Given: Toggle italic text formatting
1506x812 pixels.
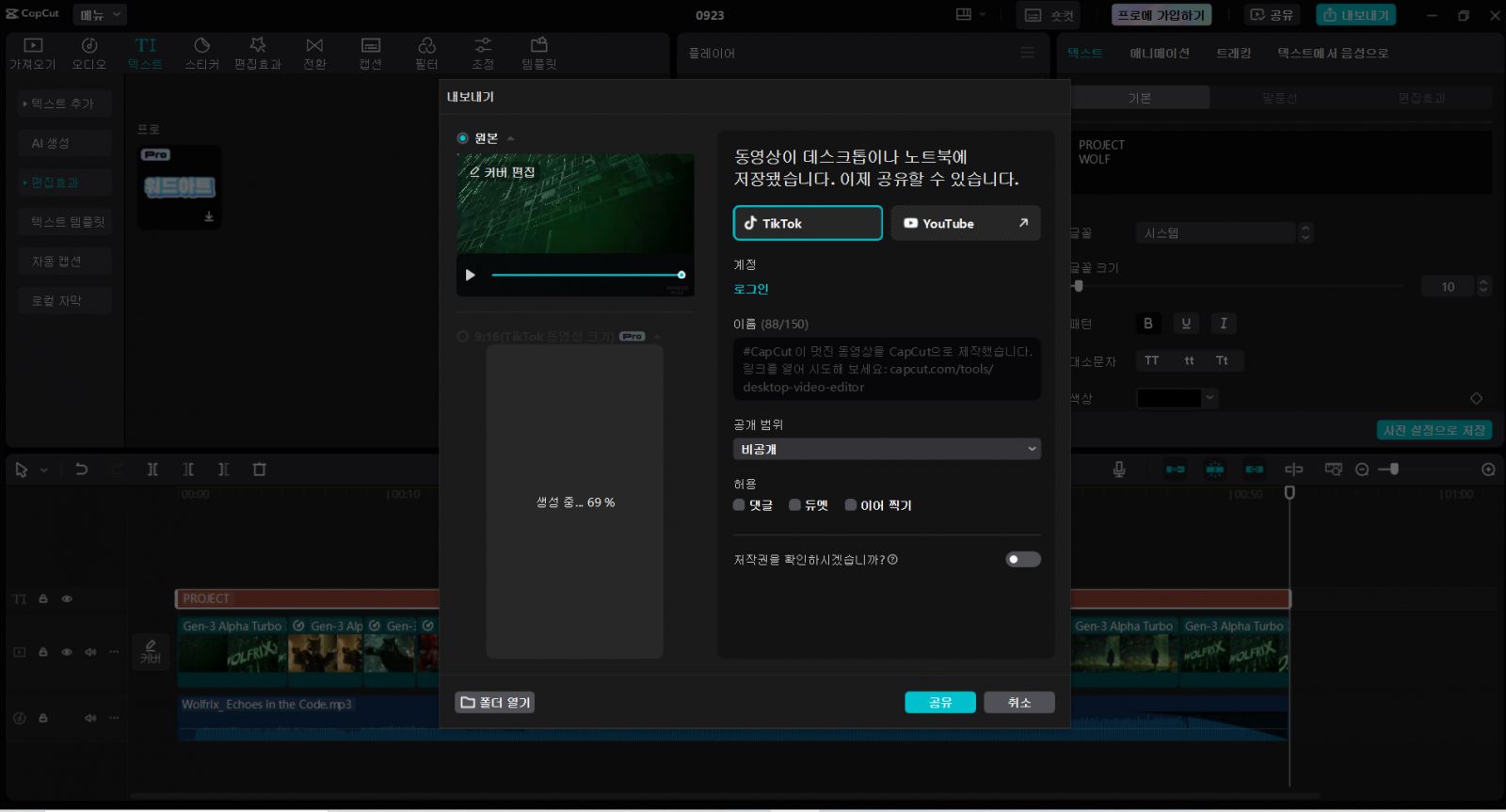Looking at the screenshot, I should click(1224, 324).
